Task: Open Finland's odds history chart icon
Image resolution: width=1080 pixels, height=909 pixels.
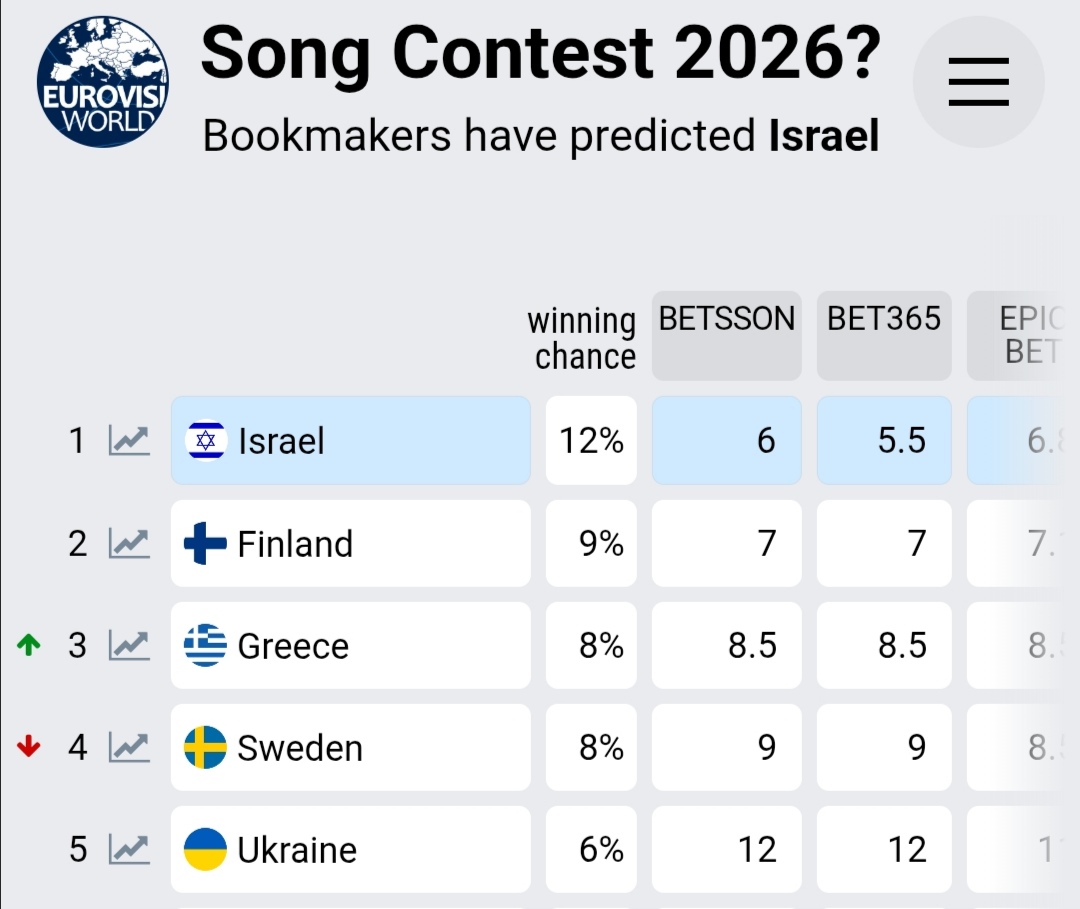Action: click(129, 543)
